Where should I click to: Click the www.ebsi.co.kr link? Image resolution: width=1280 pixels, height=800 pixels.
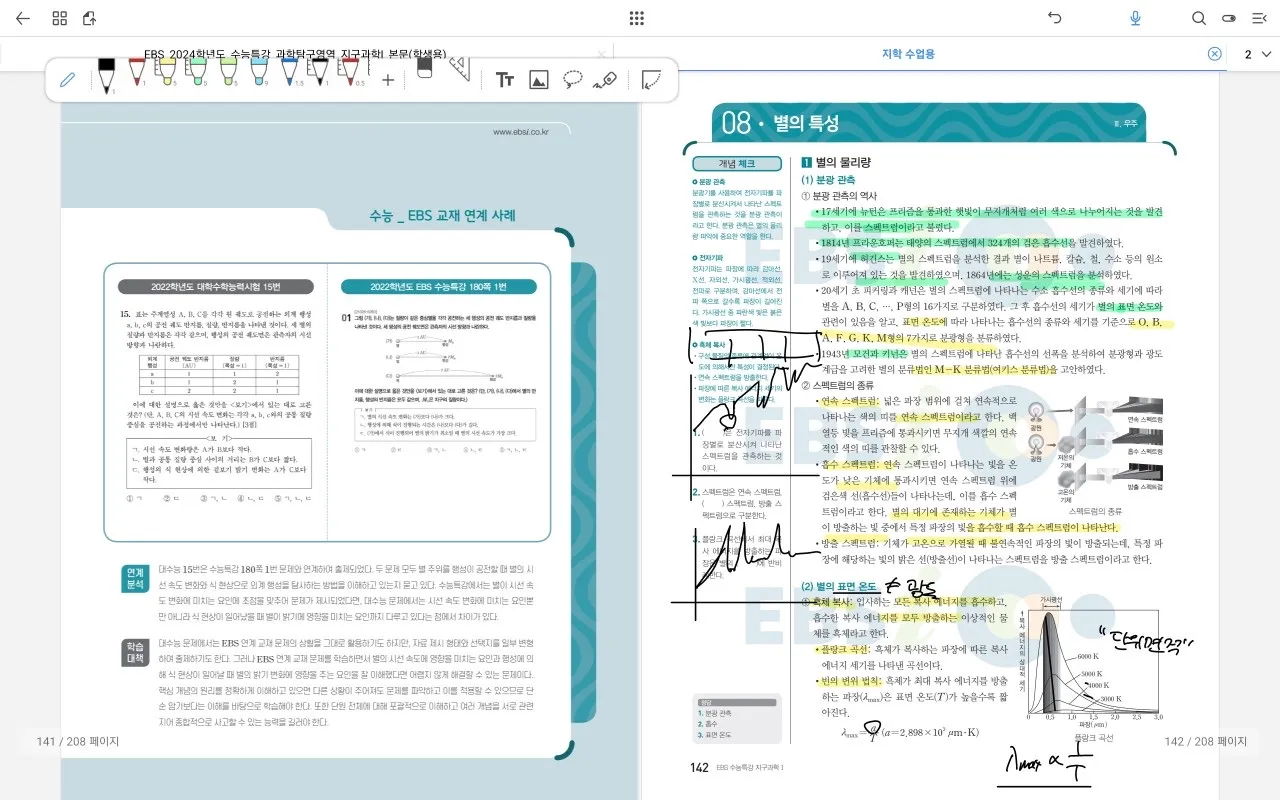pyautogui.click(x=520, y=132)
